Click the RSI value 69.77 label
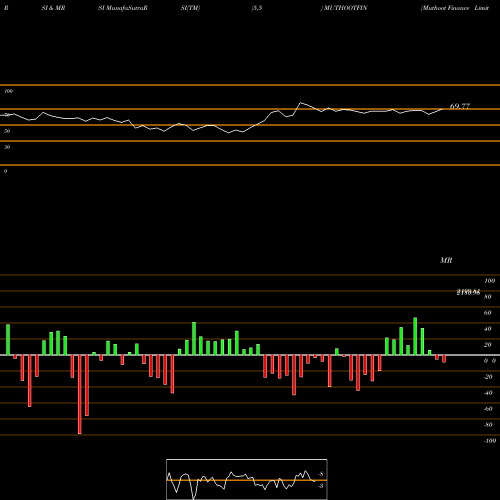The height and width of the screenshot is (500, 500). click(460, 106)
